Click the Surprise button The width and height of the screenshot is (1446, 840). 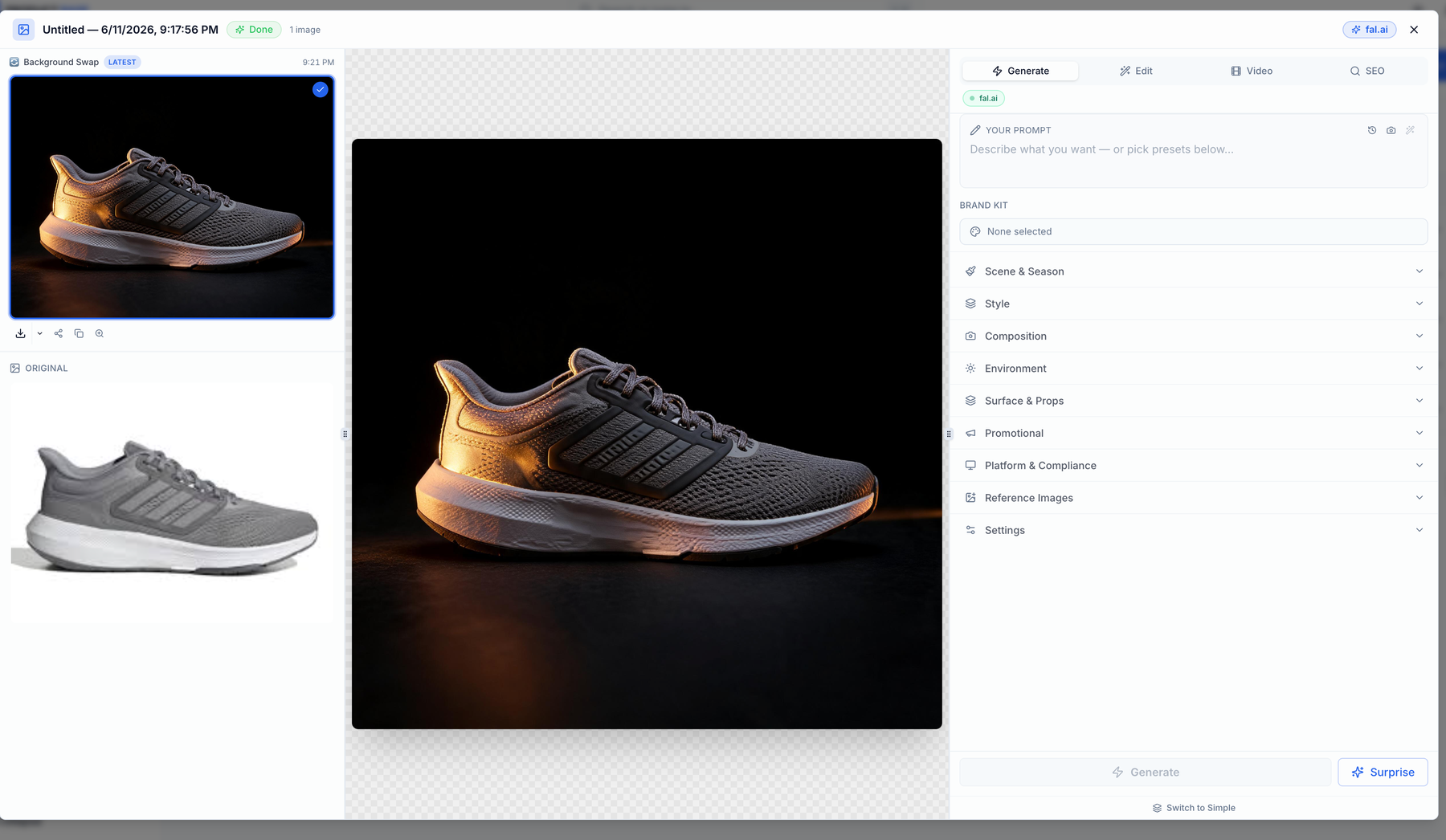tap(1383, 773)
